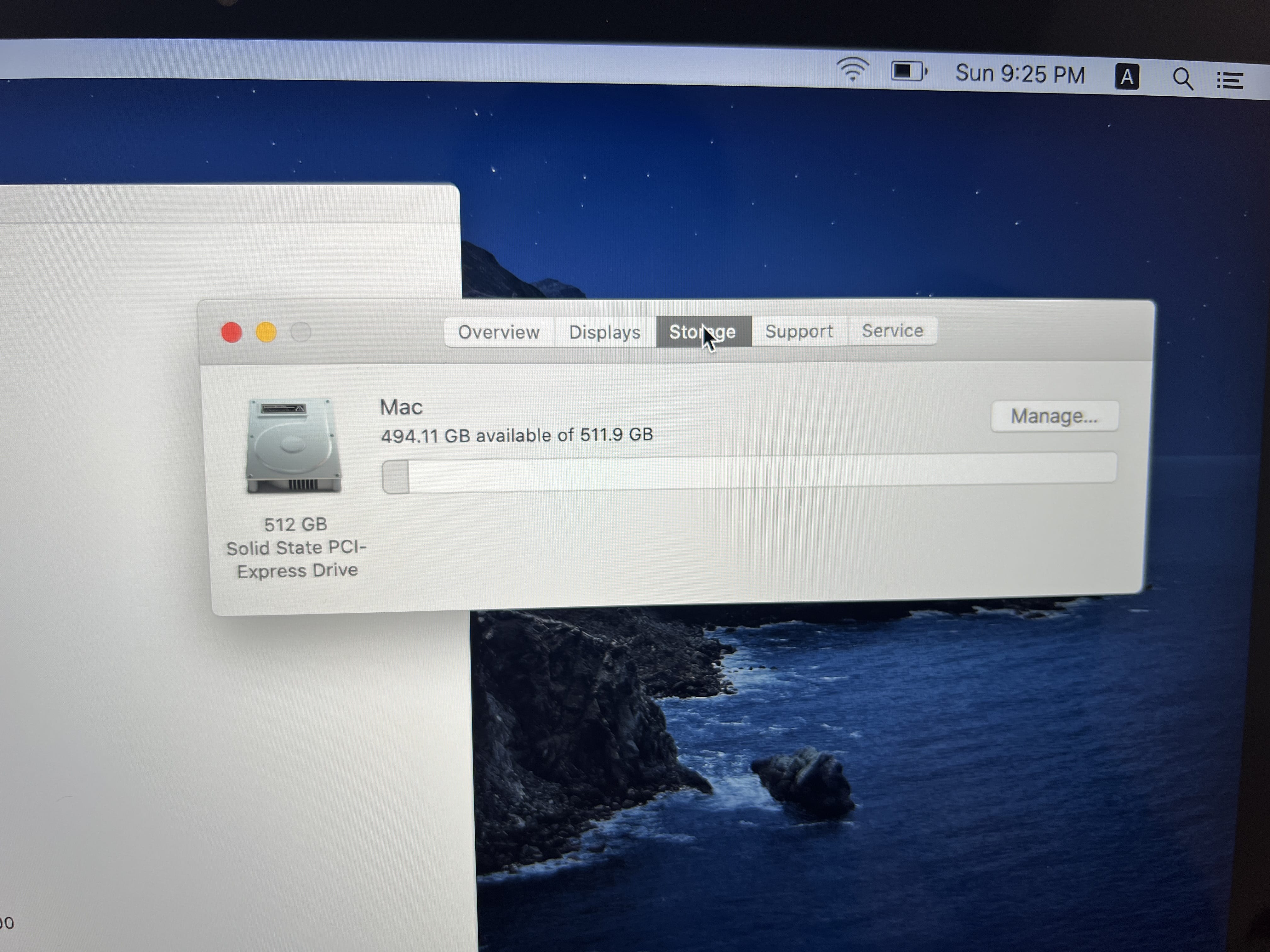Screen dimensions: 1270x952
Task: Open Spotlight search magnifier
Action: pyautogui.click(x=1183, y=79)
